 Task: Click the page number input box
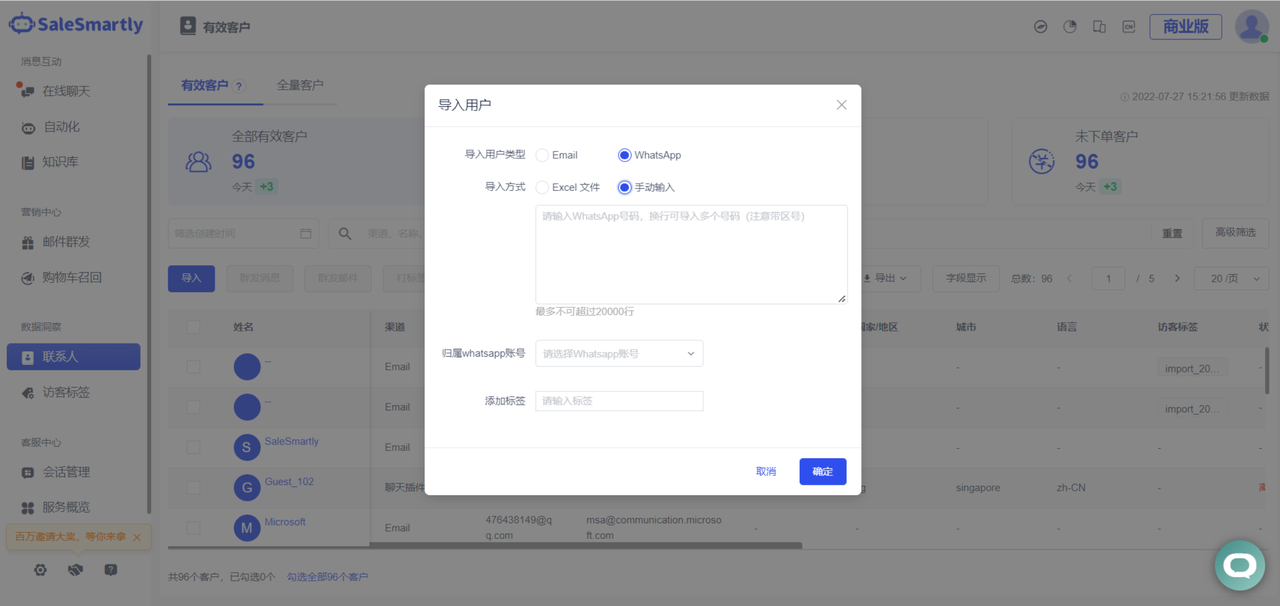pos(1108,279)
